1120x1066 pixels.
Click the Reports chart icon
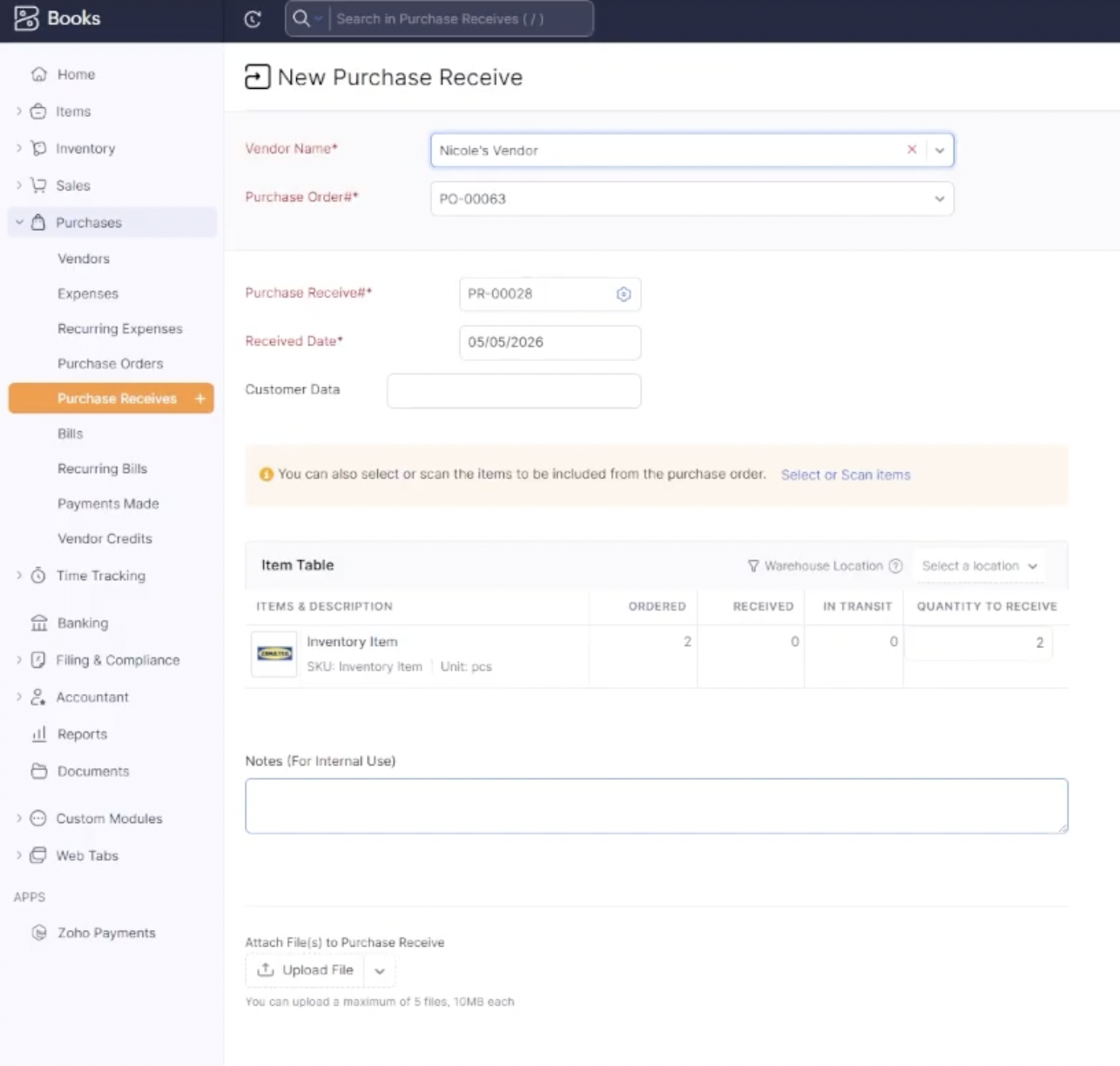(38, 734)
